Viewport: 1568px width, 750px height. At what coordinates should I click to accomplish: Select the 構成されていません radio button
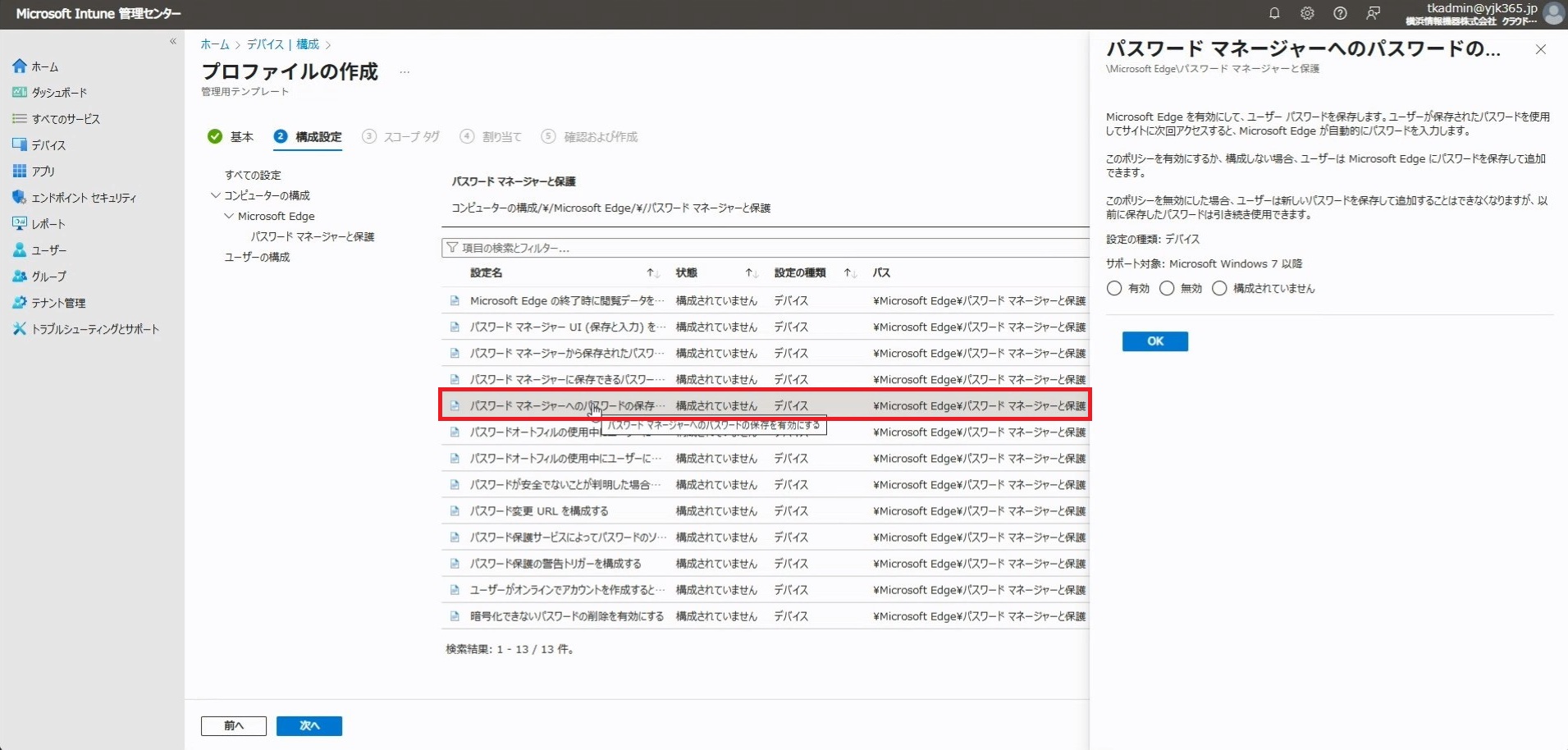1219,289
